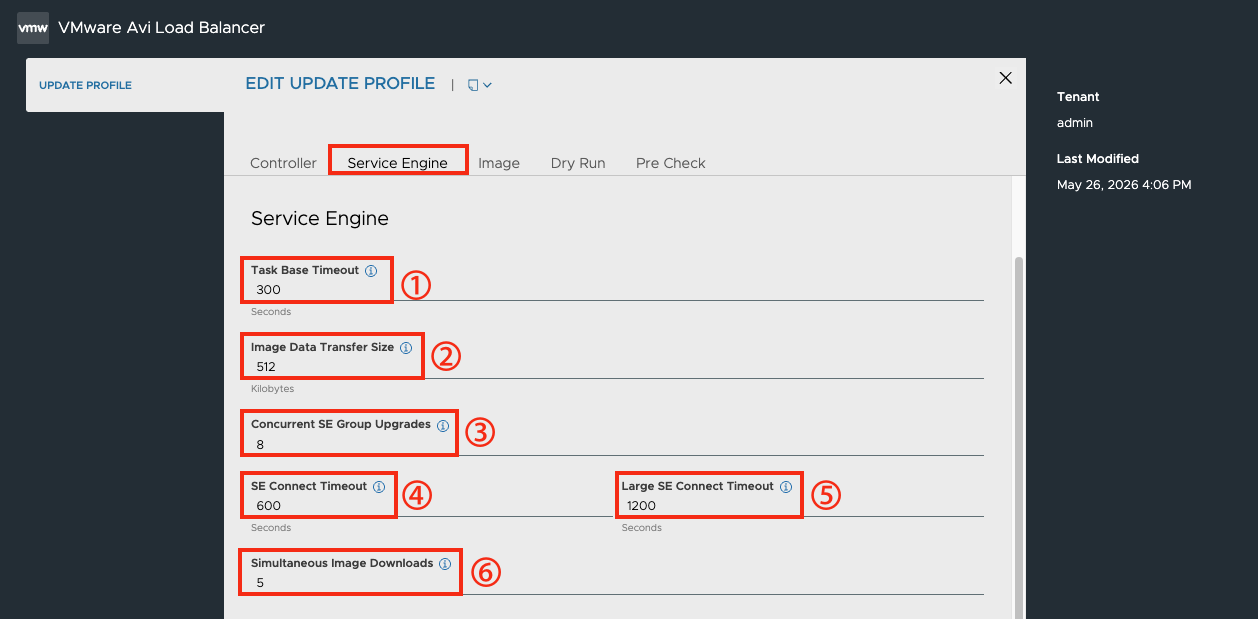Screen dimensions: 1258x619
Task: Click the UPDATE PROFILE breadcrumb link
Action: [85, 85]
